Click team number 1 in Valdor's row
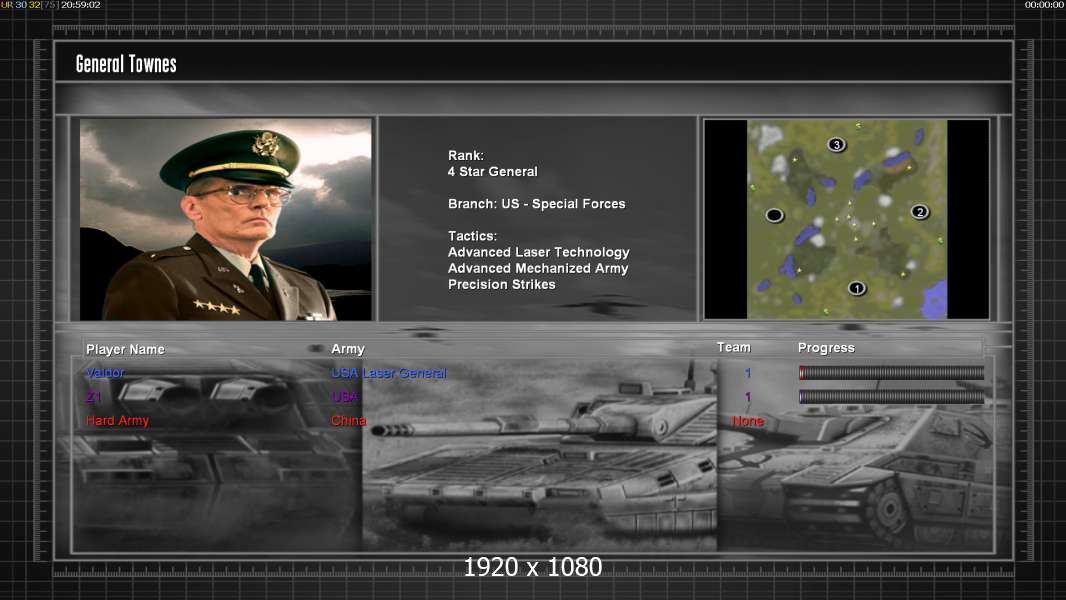1066x600 pixels. coord(748,373)
